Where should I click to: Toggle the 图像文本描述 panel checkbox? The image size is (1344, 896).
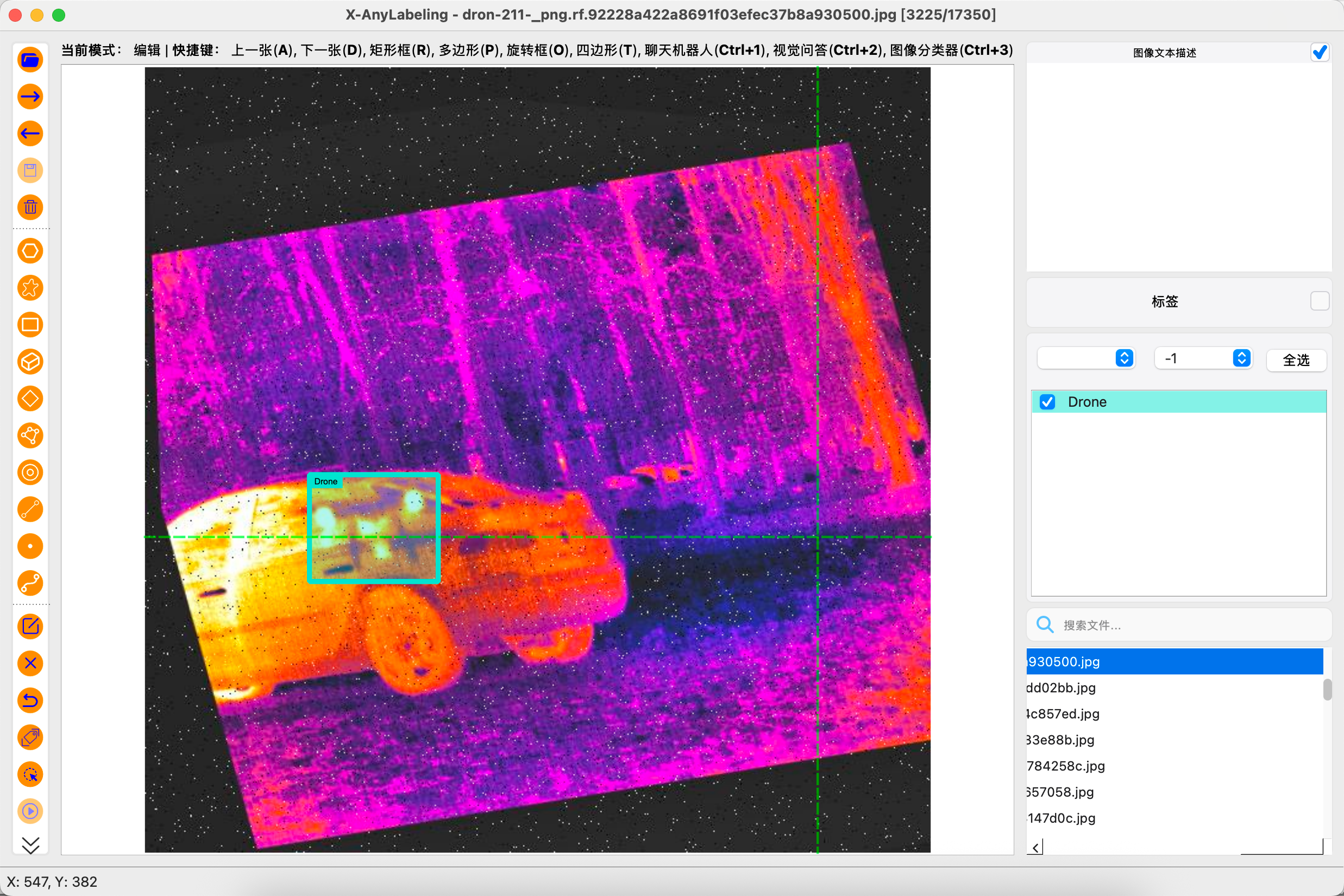click(x=1320, y=53)
